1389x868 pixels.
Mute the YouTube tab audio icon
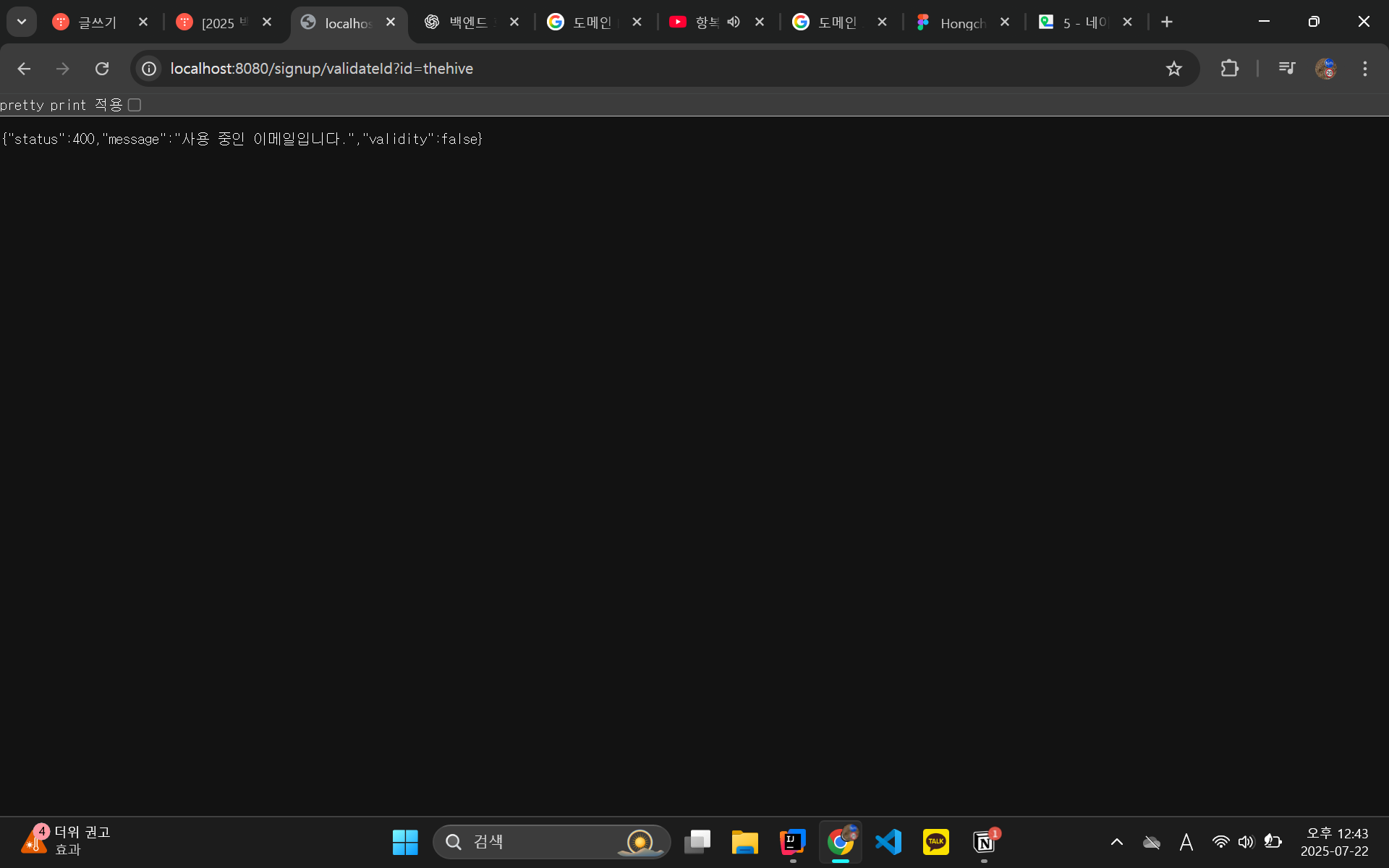point(734,22)
